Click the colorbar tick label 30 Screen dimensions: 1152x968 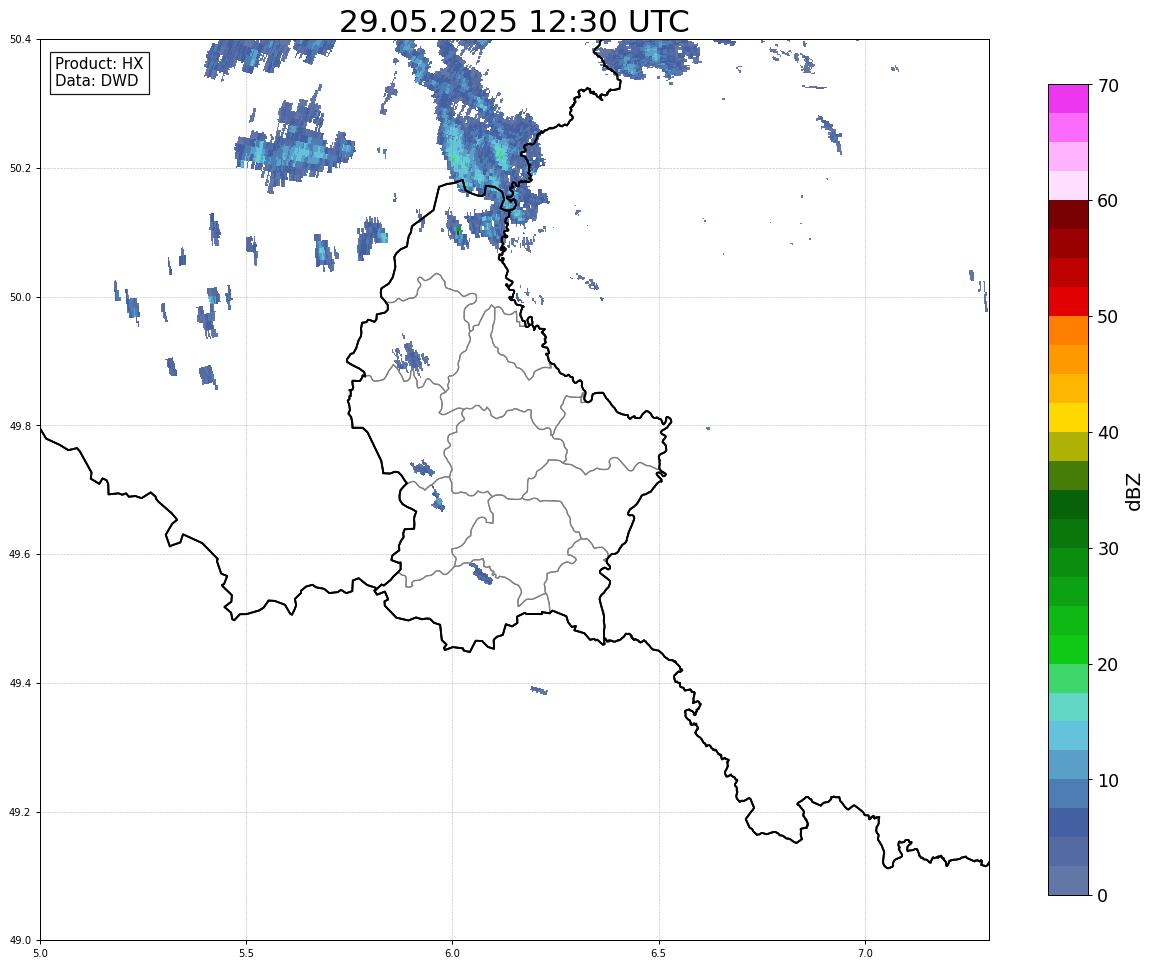pyautogui.click(x=1108, y=549)
